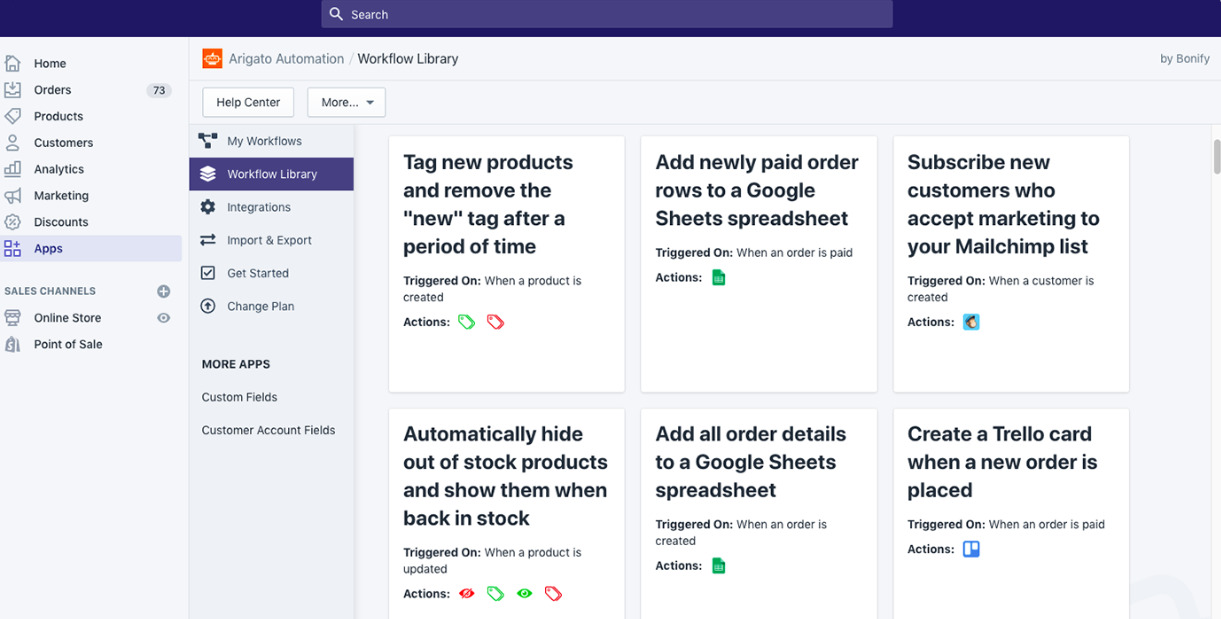Click the red hide-product eye icon
This screenshot has width=1221, height=619.
467,594
